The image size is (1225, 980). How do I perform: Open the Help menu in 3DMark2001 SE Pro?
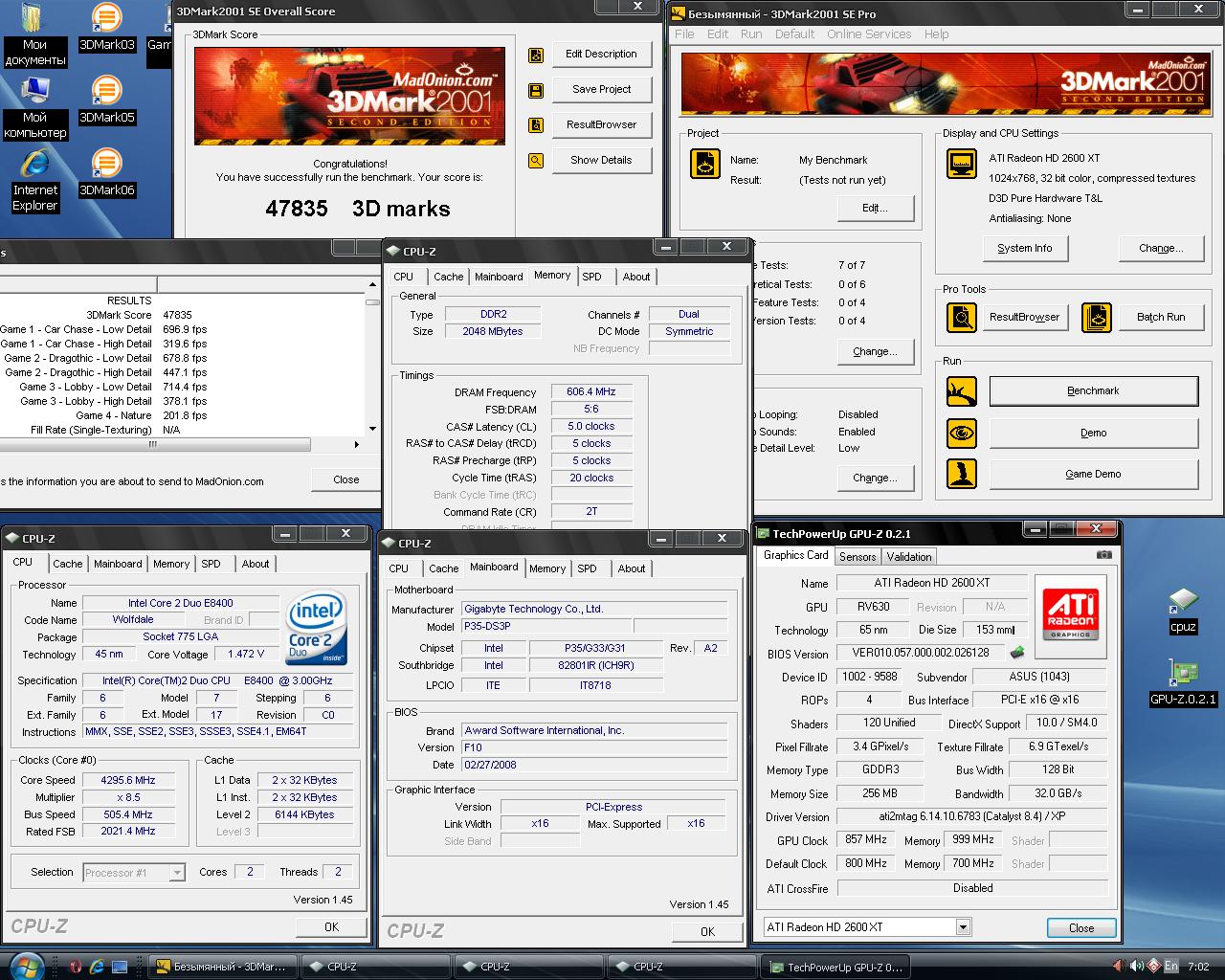(x=936, y=33)
